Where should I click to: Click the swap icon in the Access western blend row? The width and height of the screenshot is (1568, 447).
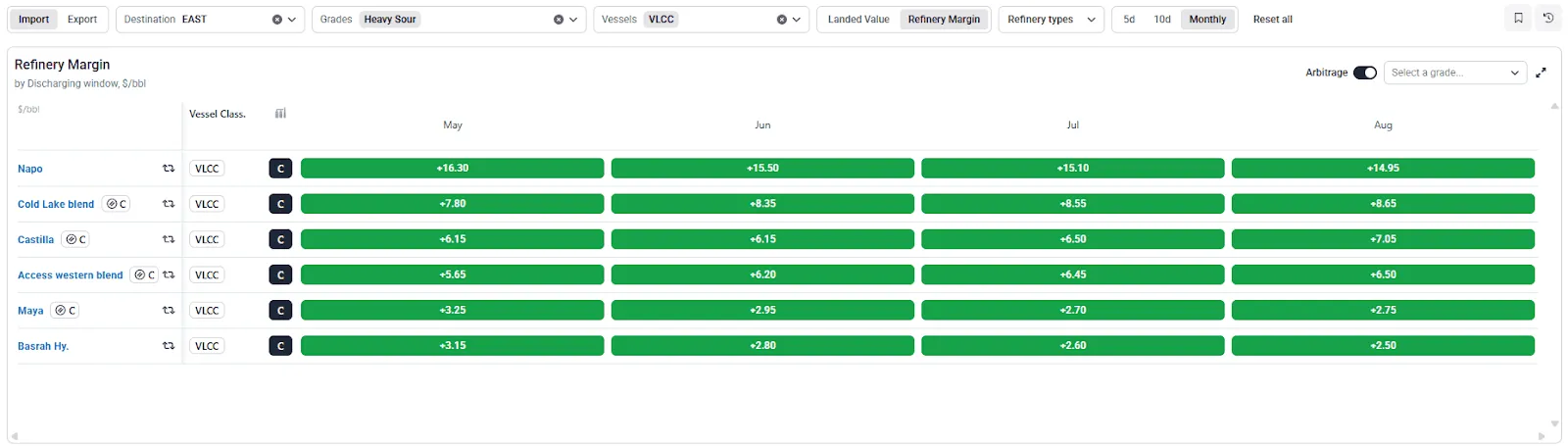tap(169, 274)
